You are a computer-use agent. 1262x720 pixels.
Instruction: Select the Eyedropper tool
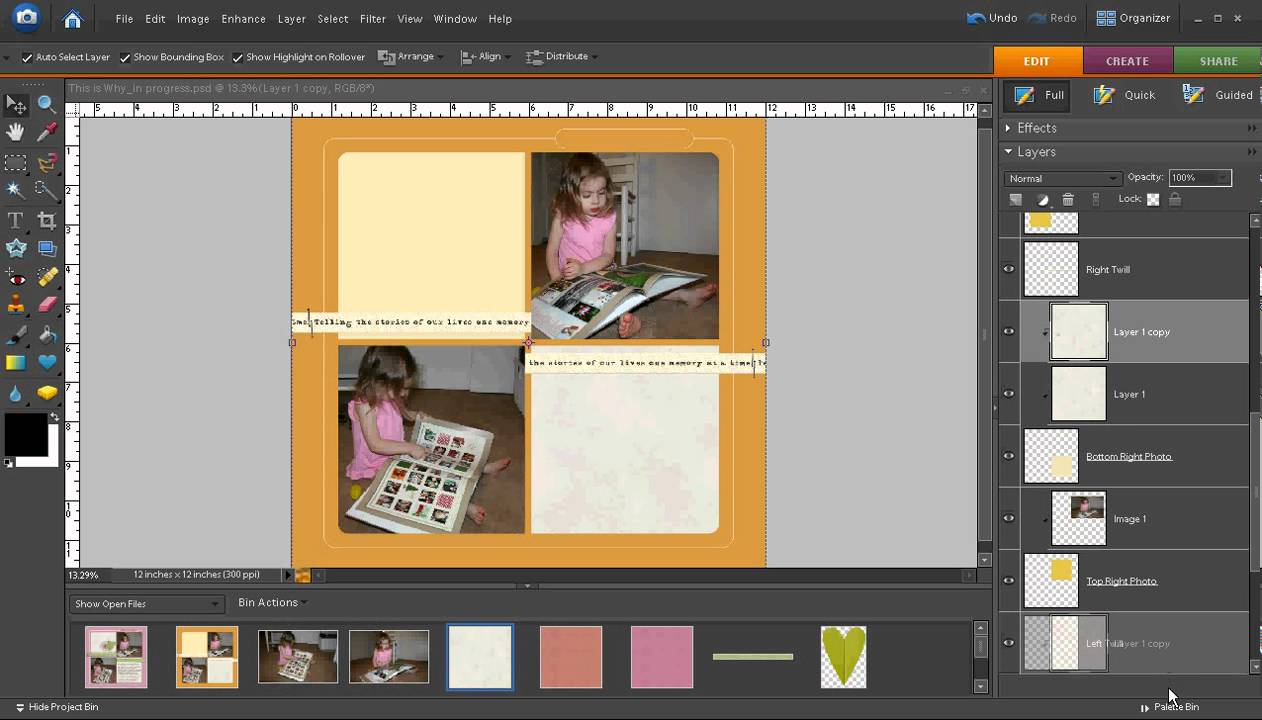[47, 132]
